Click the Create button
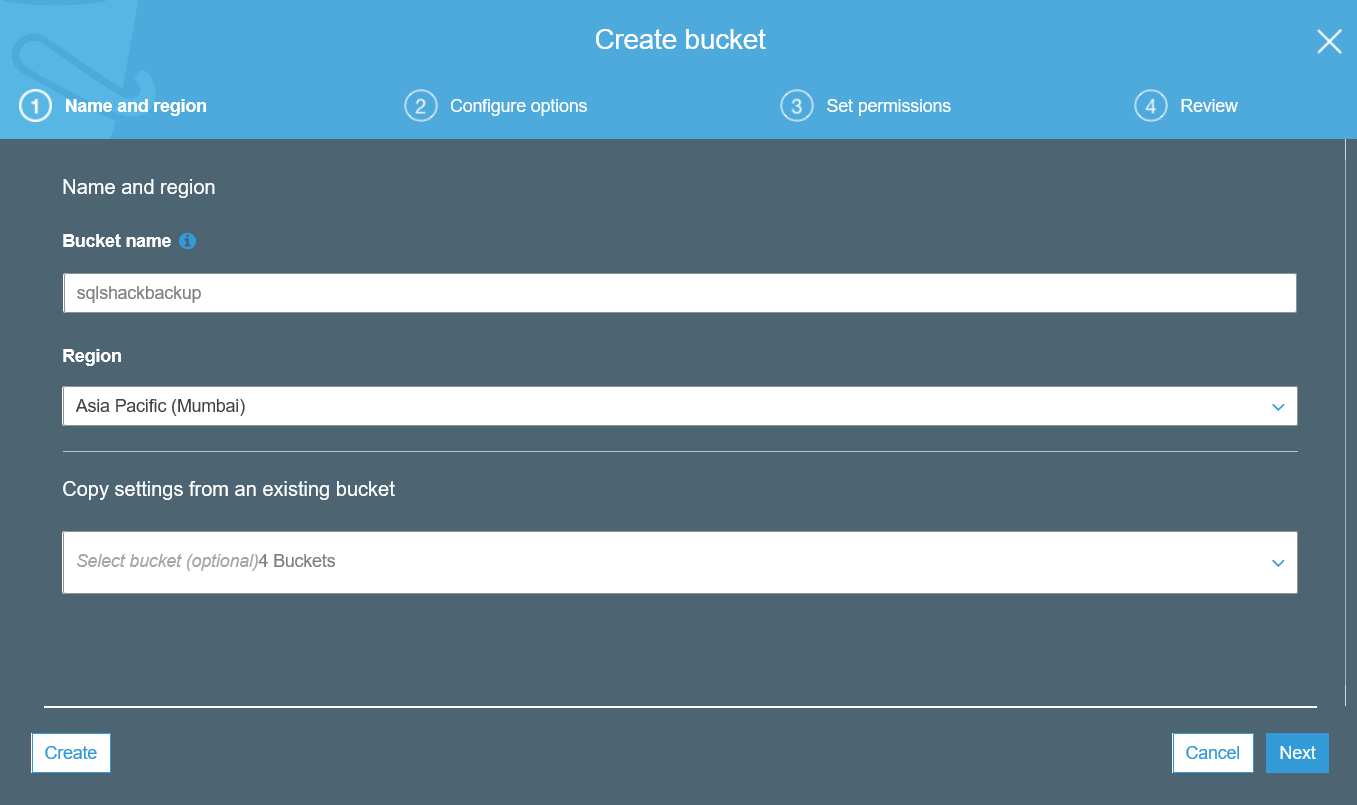The image size is (1357, 805). (x=70, y=752)
